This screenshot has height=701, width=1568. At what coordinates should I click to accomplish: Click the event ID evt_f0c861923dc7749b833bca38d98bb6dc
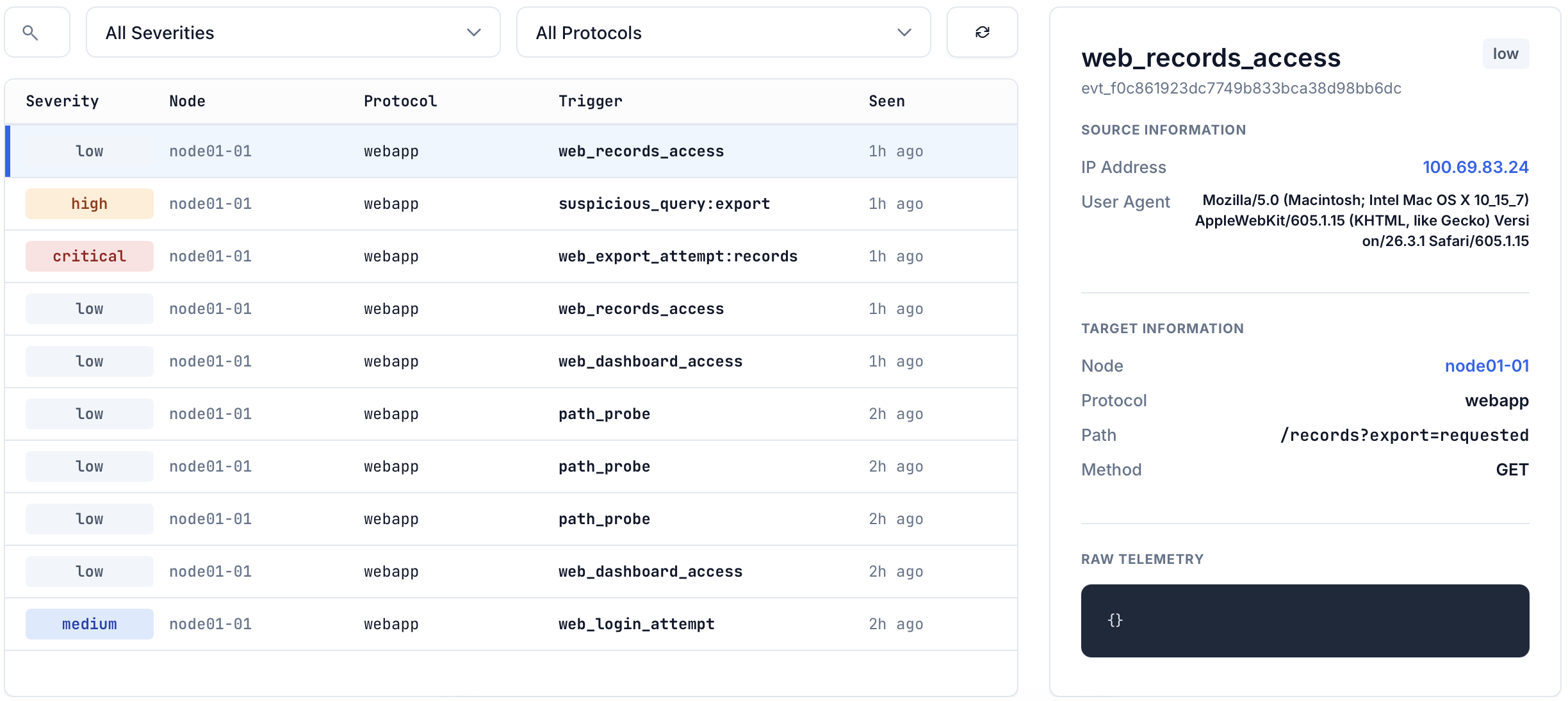1241,88
